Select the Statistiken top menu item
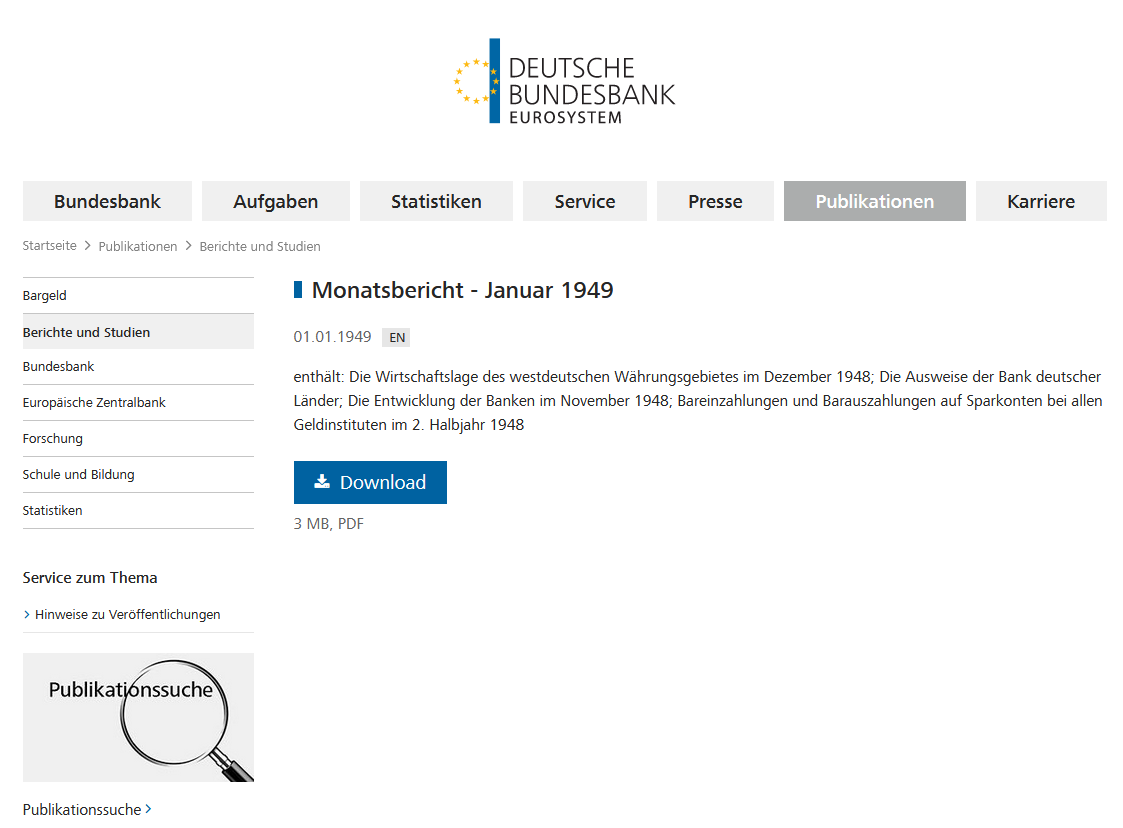1123x828 pixels. click(x=436, y=201)
